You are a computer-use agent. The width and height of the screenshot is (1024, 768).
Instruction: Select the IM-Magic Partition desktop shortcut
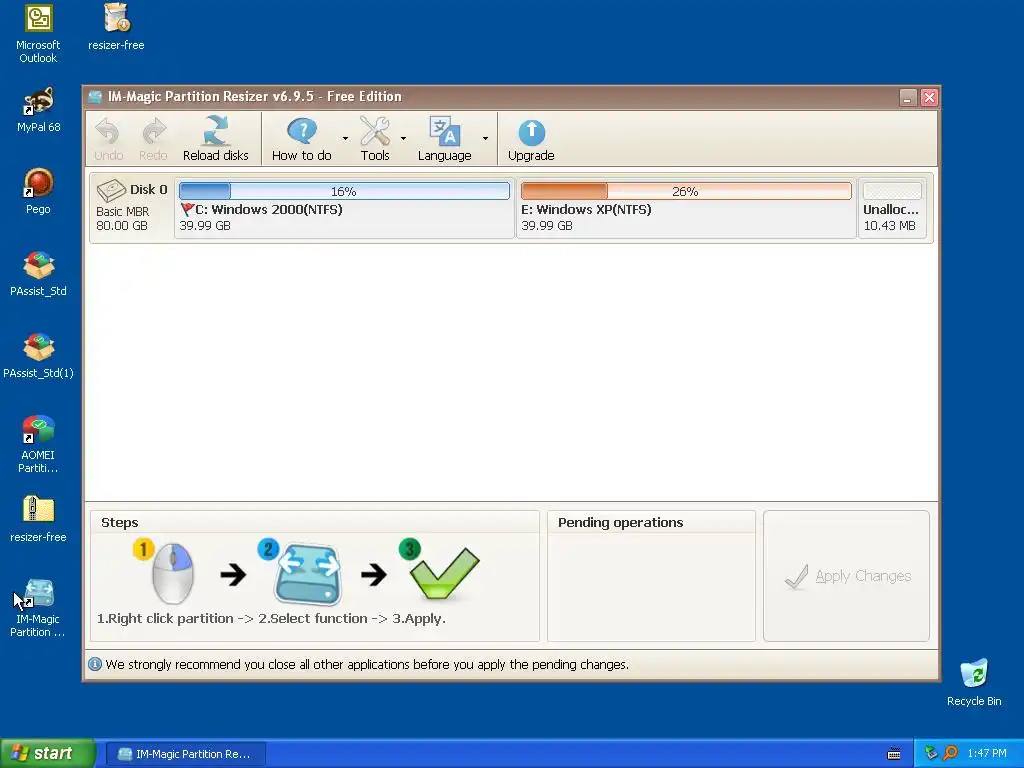[x=39, y=608]
